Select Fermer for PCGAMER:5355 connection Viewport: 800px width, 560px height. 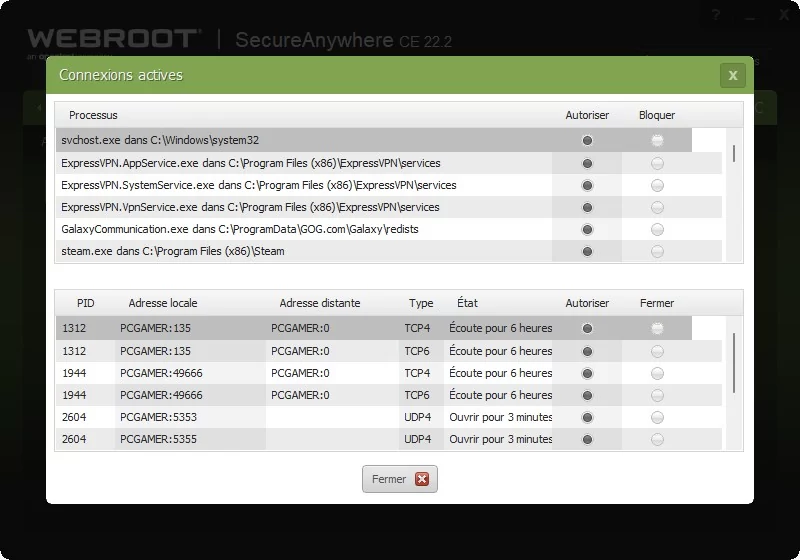(x=657, y=439)
